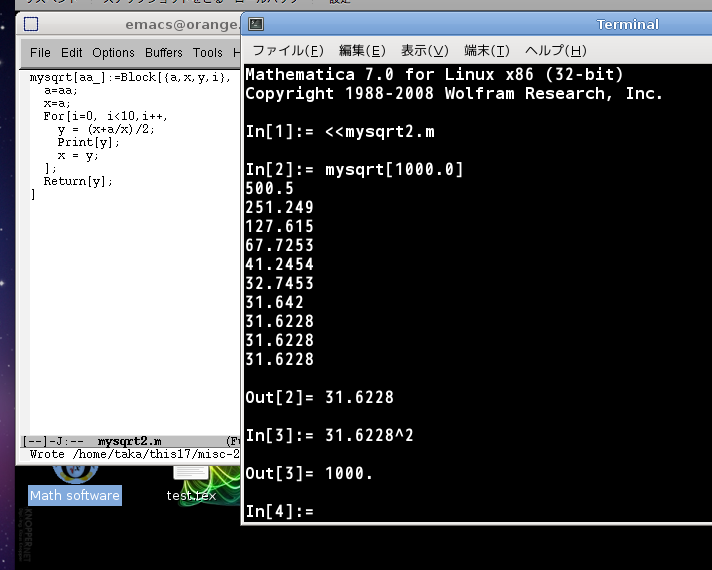
Task: Open the Buffers menu in Emacs
Action: point(164,53)
